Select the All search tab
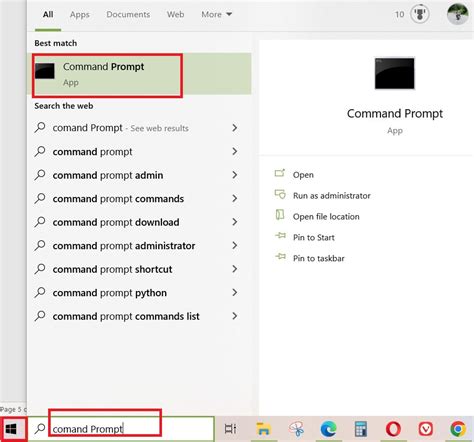The image size is (474, 442). [48, 15]
